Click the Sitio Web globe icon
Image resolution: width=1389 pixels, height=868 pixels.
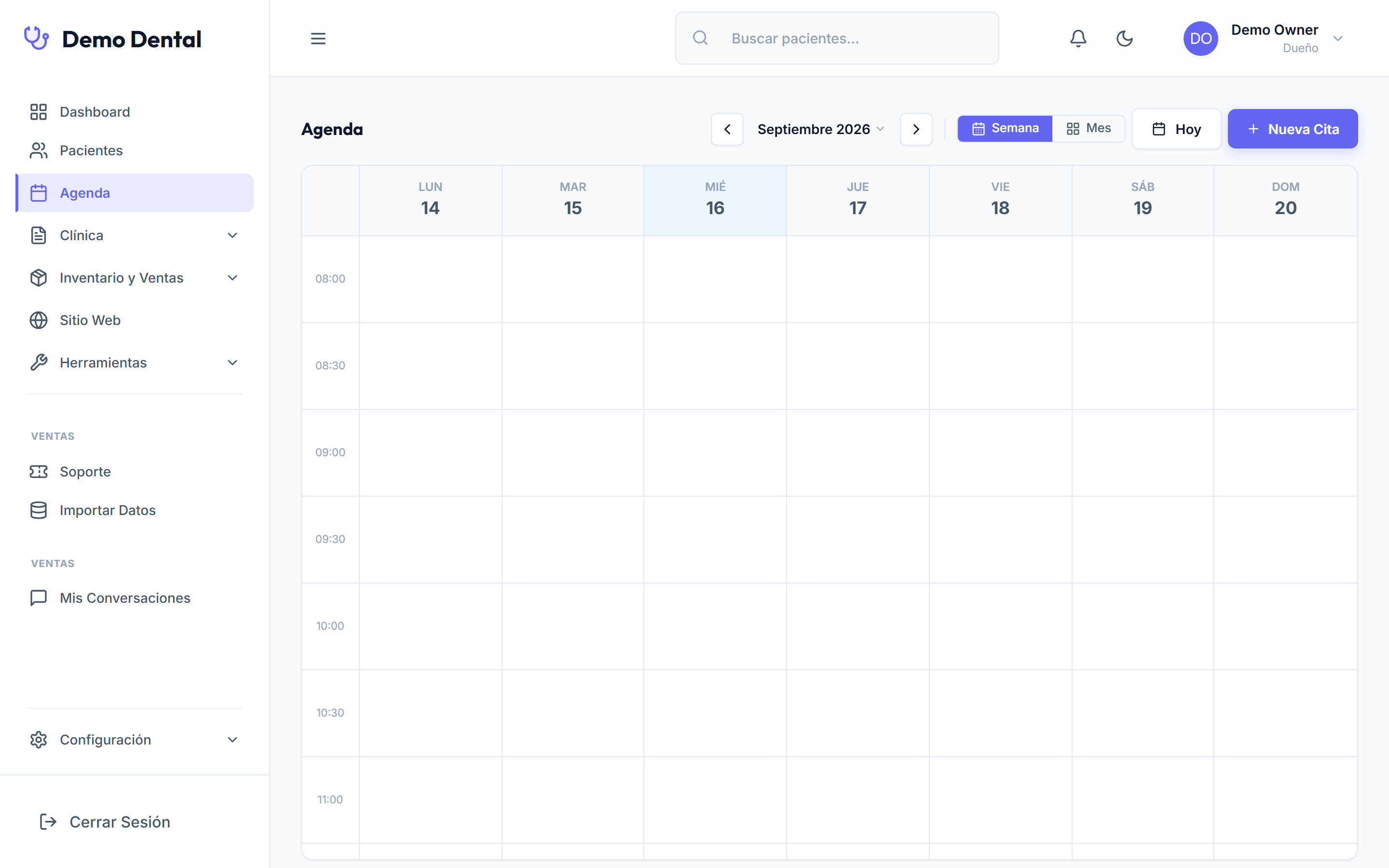click(x=39, y=320)
